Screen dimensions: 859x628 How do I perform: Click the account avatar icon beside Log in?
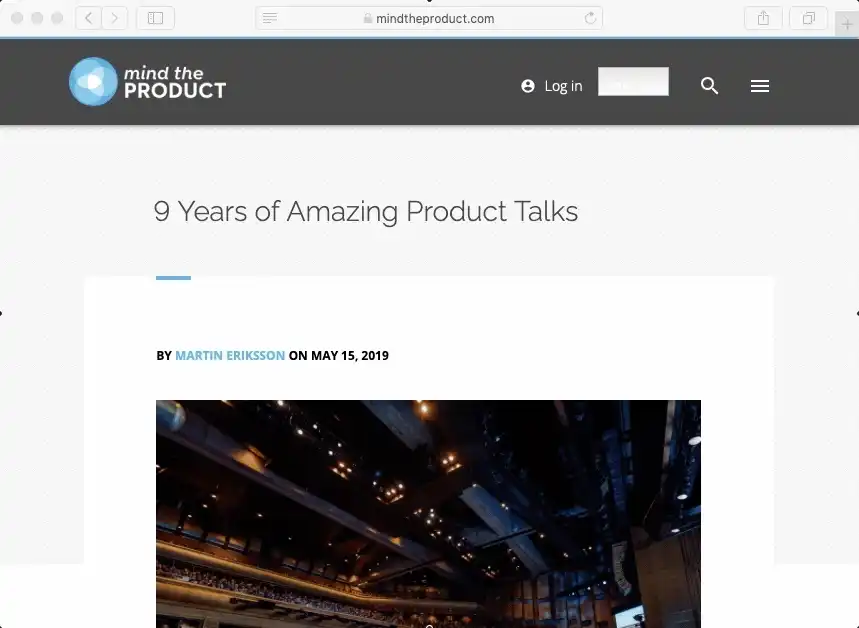click(x=528, y=86)
